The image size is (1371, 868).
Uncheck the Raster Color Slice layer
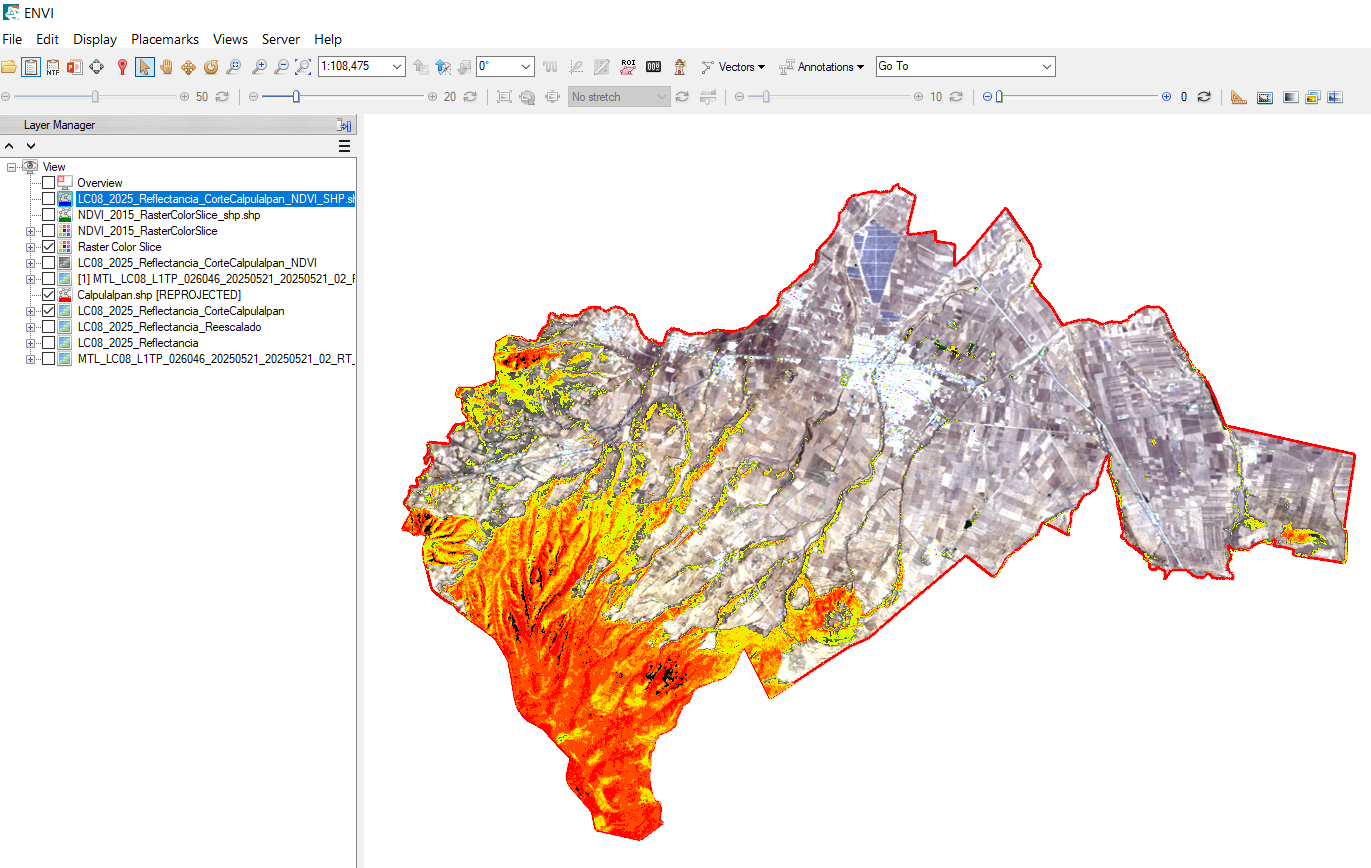pos(48,247)
